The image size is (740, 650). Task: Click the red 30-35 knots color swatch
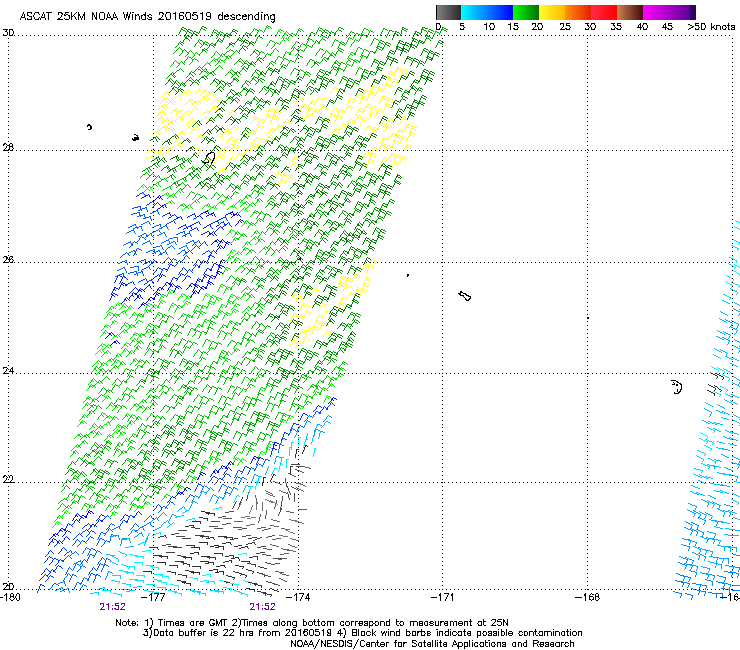pyautogui.click(x=604, y=12)
